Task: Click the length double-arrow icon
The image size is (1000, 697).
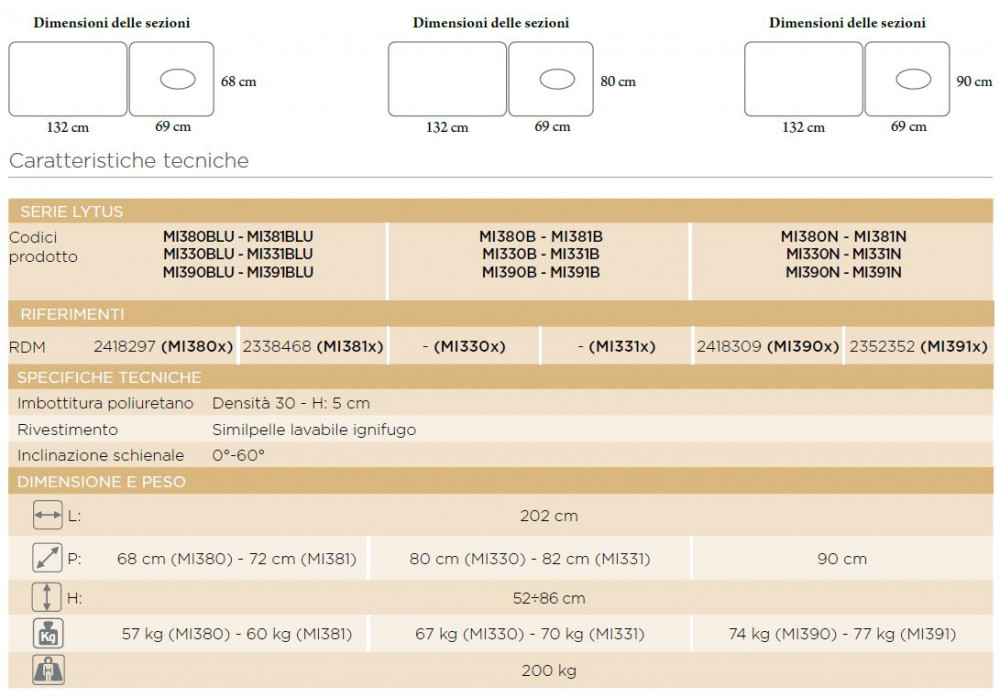Action: pos(47,515)
